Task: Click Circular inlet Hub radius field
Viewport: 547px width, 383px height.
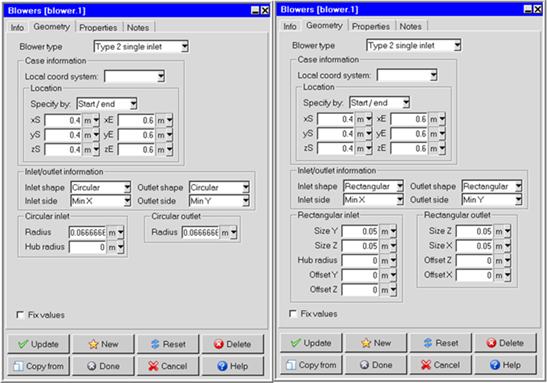Action: [88, 247]
